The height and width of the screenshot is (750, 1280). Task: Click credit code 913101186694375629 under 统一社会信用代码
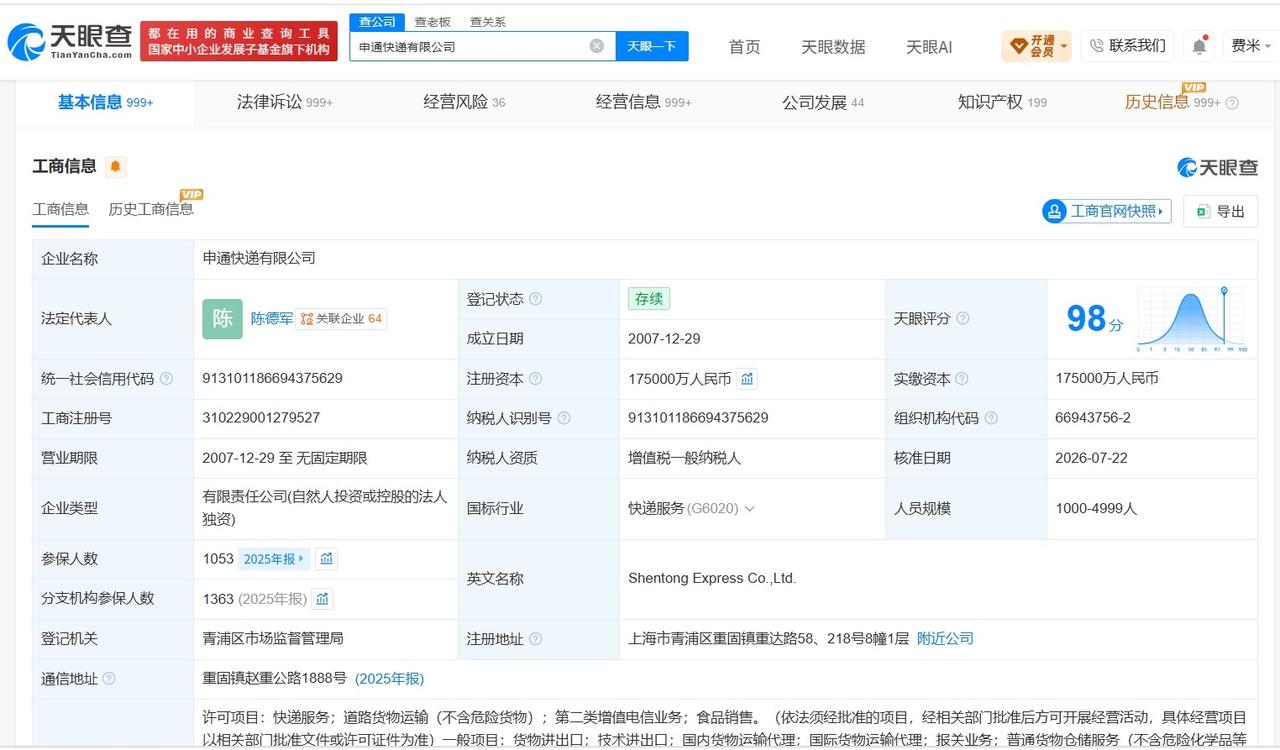[x=272, y=379]
